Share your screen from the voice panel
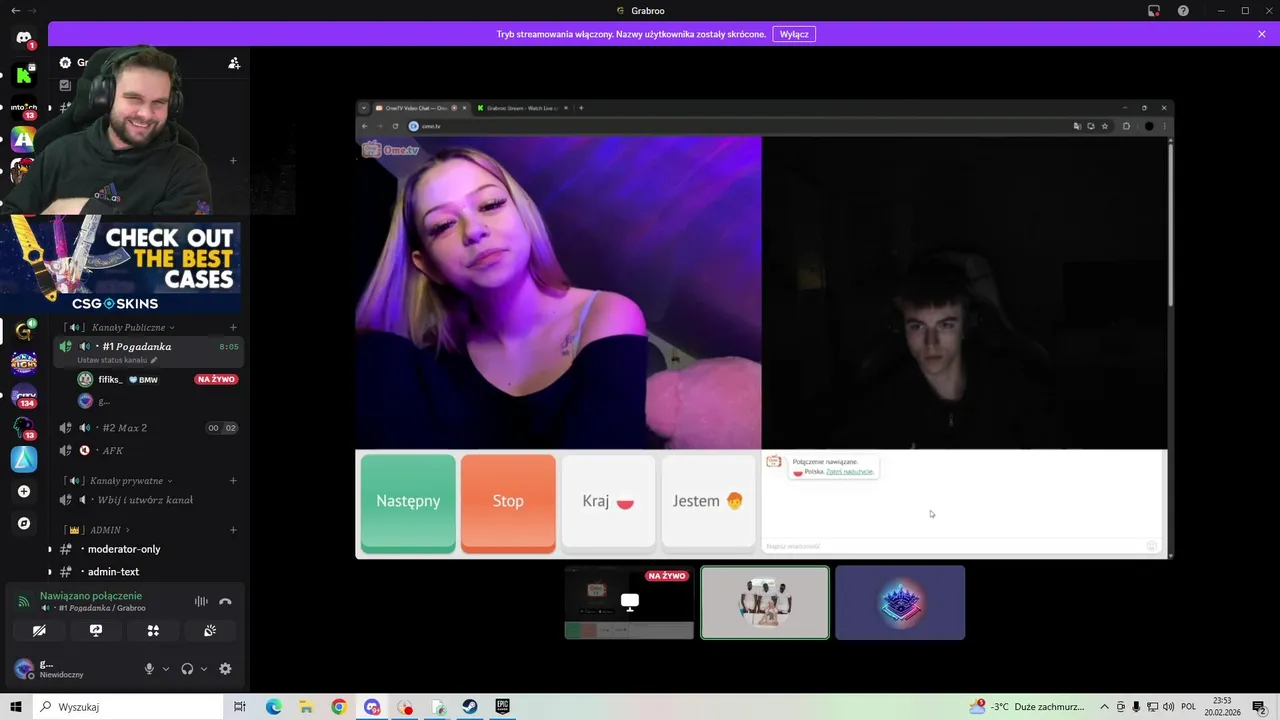 (x=96, y=631)
